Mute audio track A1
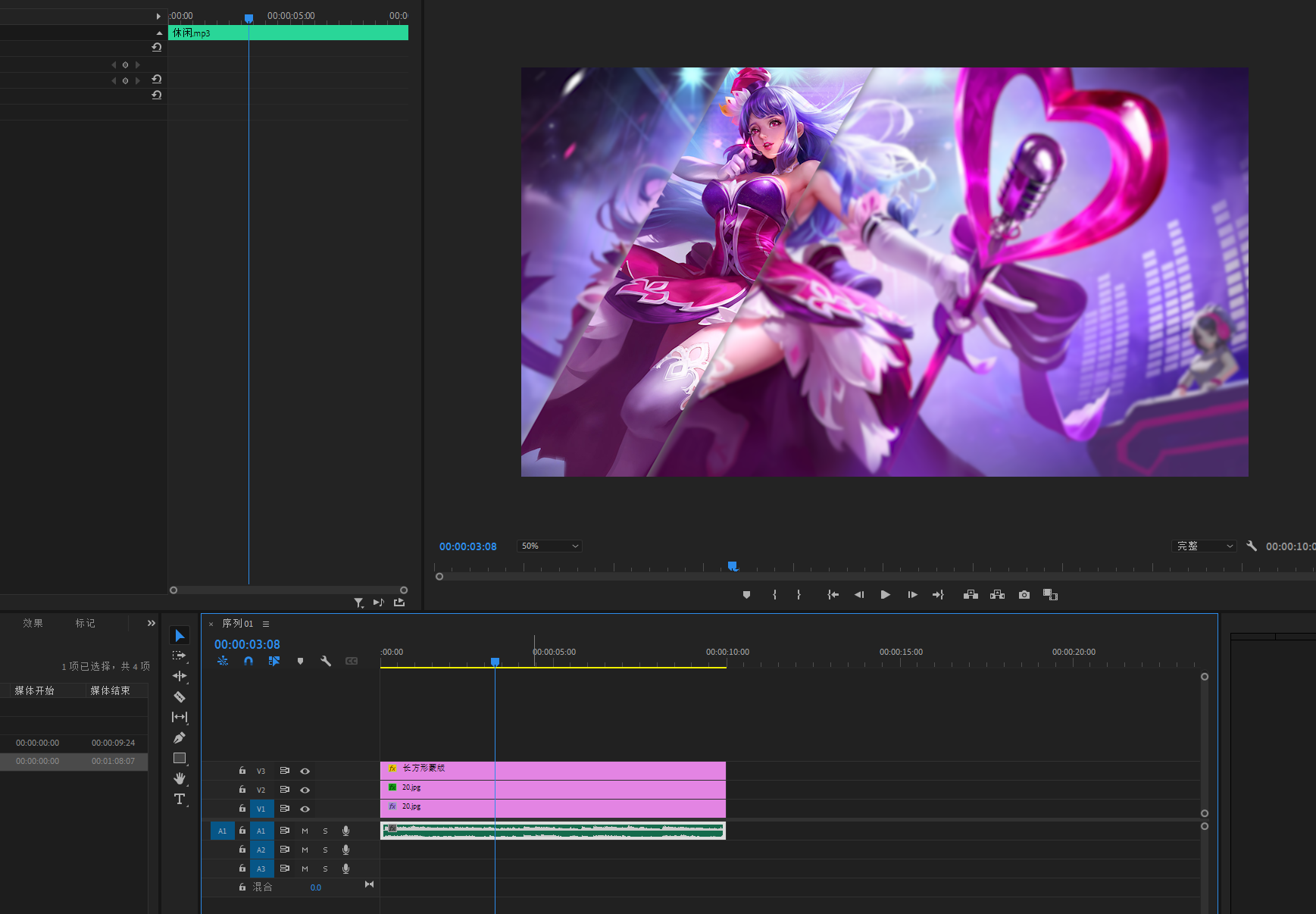Screen dimensions: 1316x914 (x=305, y=831)
